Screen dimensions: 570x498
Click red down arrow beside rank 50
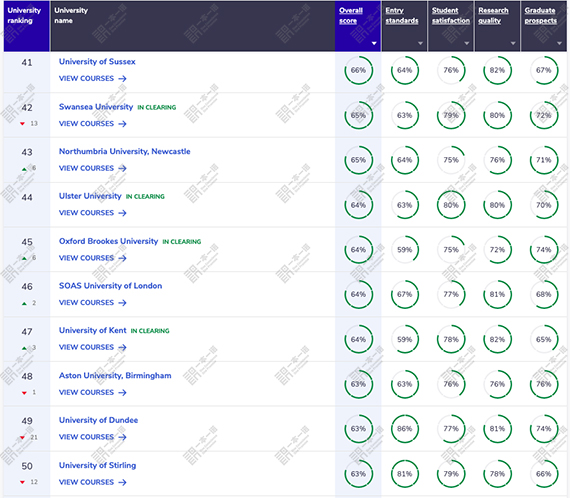pos(23,482)
